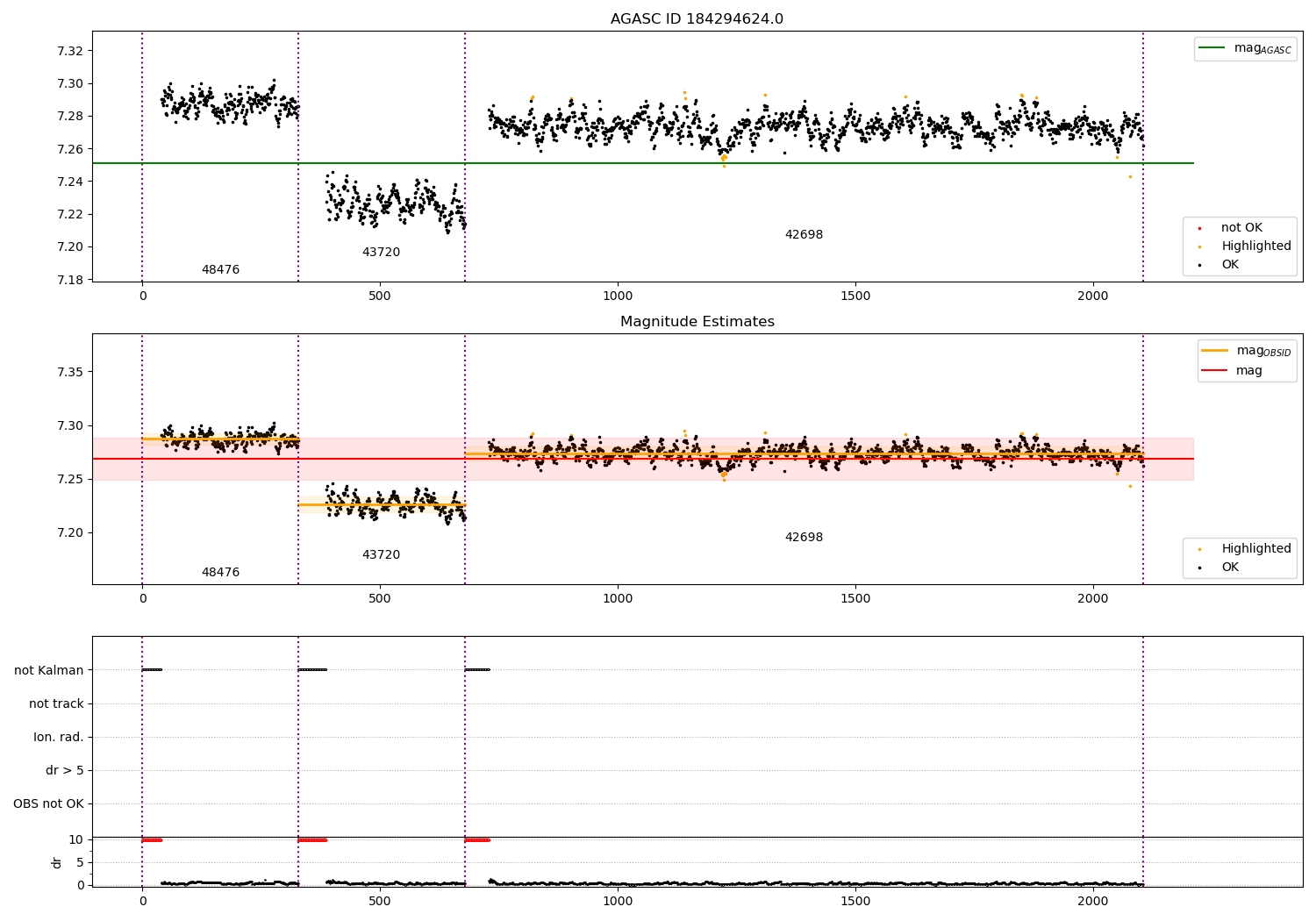This screenshot has height=921, width=1316.
Task: Click the red "mag" legend line sample
Action: coord(1215,371)
